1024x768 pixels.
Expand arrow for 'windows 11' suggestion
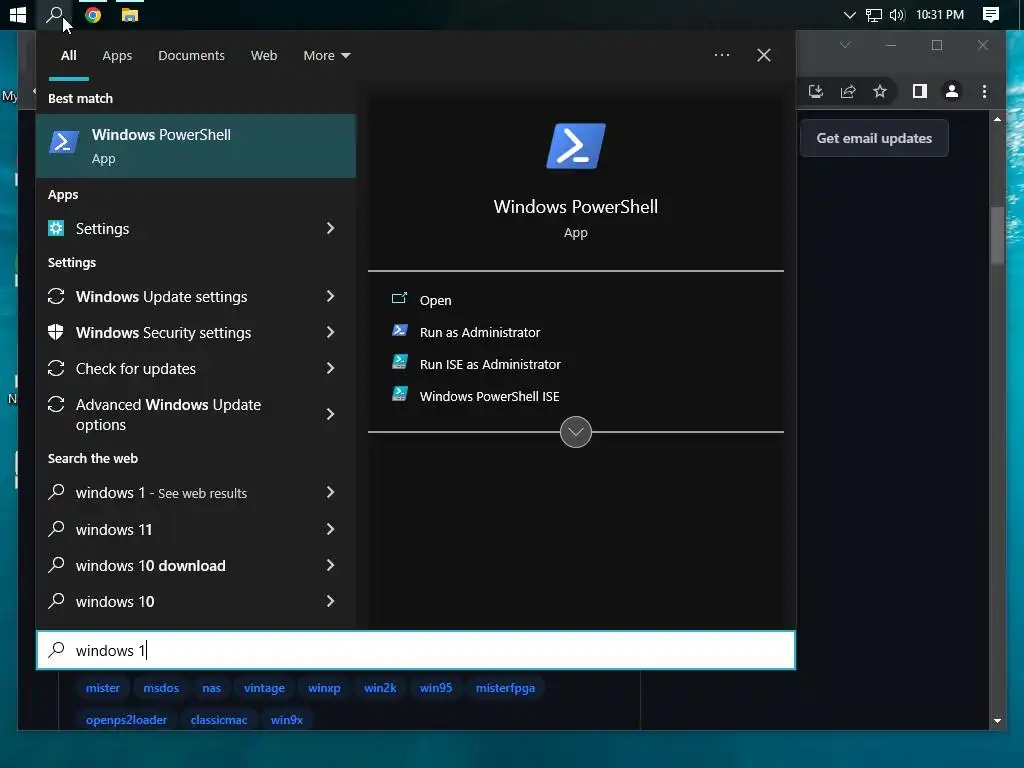[330, 528]
